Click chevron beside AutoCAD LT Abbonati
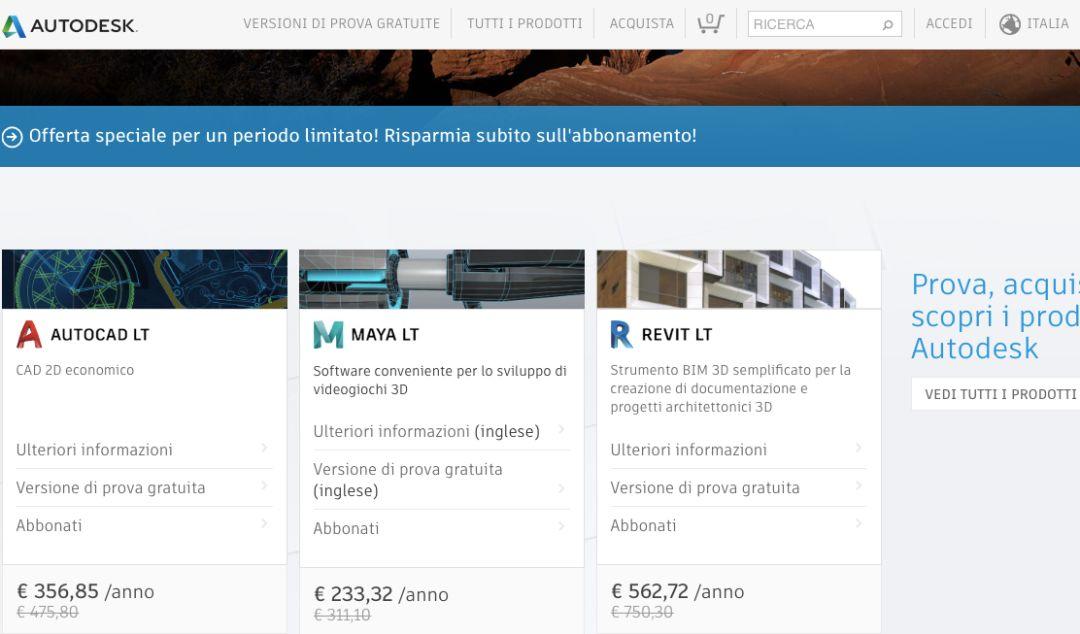Image resolution: width=1080 pixels, height=634 pixels. pos(264,524)
